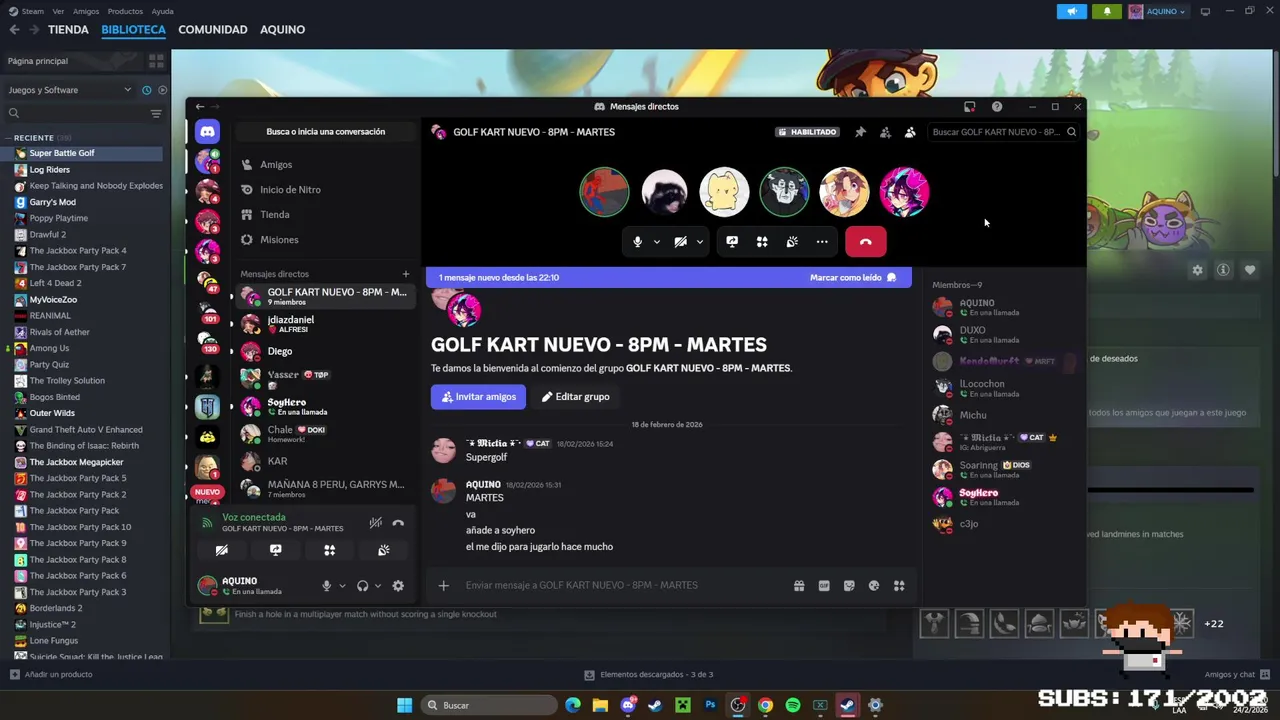Click noise suppression icon in voice panel
This screenshot has width=1280, height=720.
tap(376, 522)
